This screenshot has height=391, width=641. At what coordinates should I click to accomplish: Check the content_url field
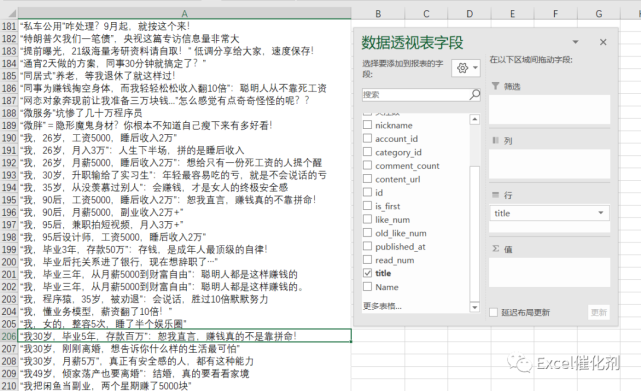tap(368, 179)
